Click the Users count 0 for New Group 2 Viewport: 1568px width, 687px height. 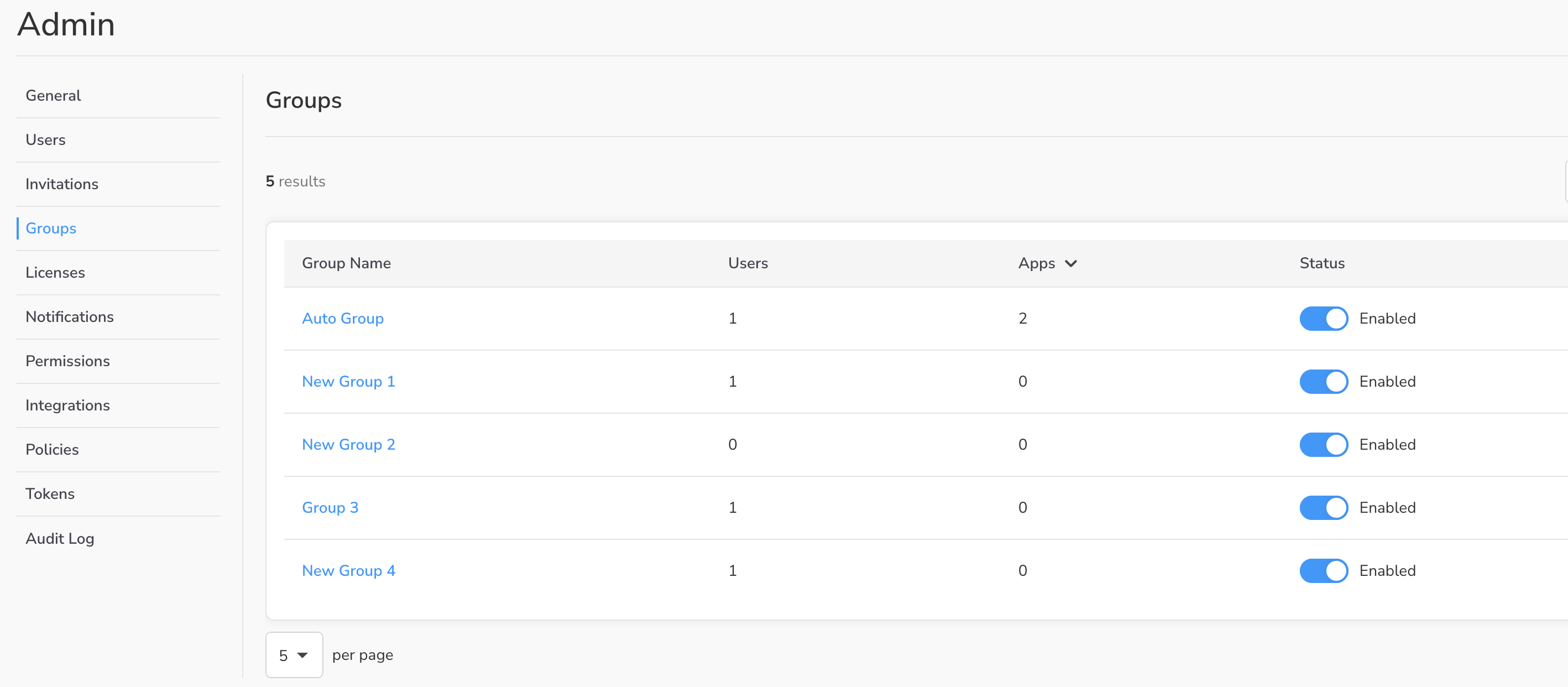(x=733, y=445)
